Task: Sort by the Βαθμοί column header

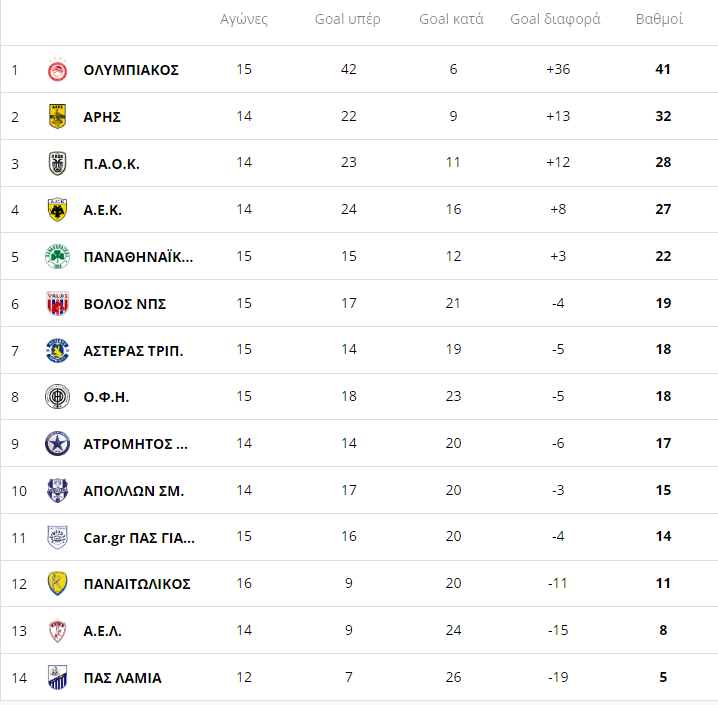Action: pyautogui.click(x=659, y=19)
